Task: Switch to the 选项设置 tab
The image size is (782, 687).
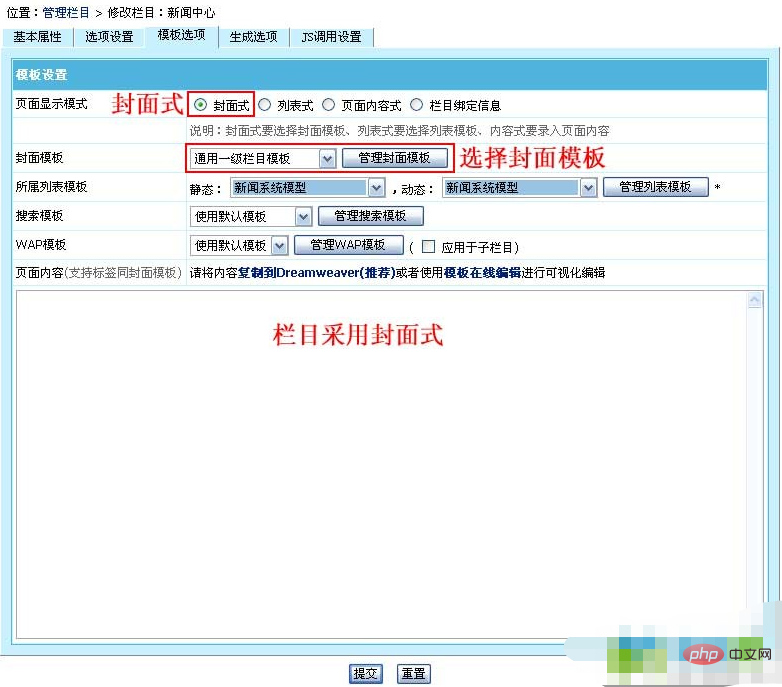Action: point(109,37)
